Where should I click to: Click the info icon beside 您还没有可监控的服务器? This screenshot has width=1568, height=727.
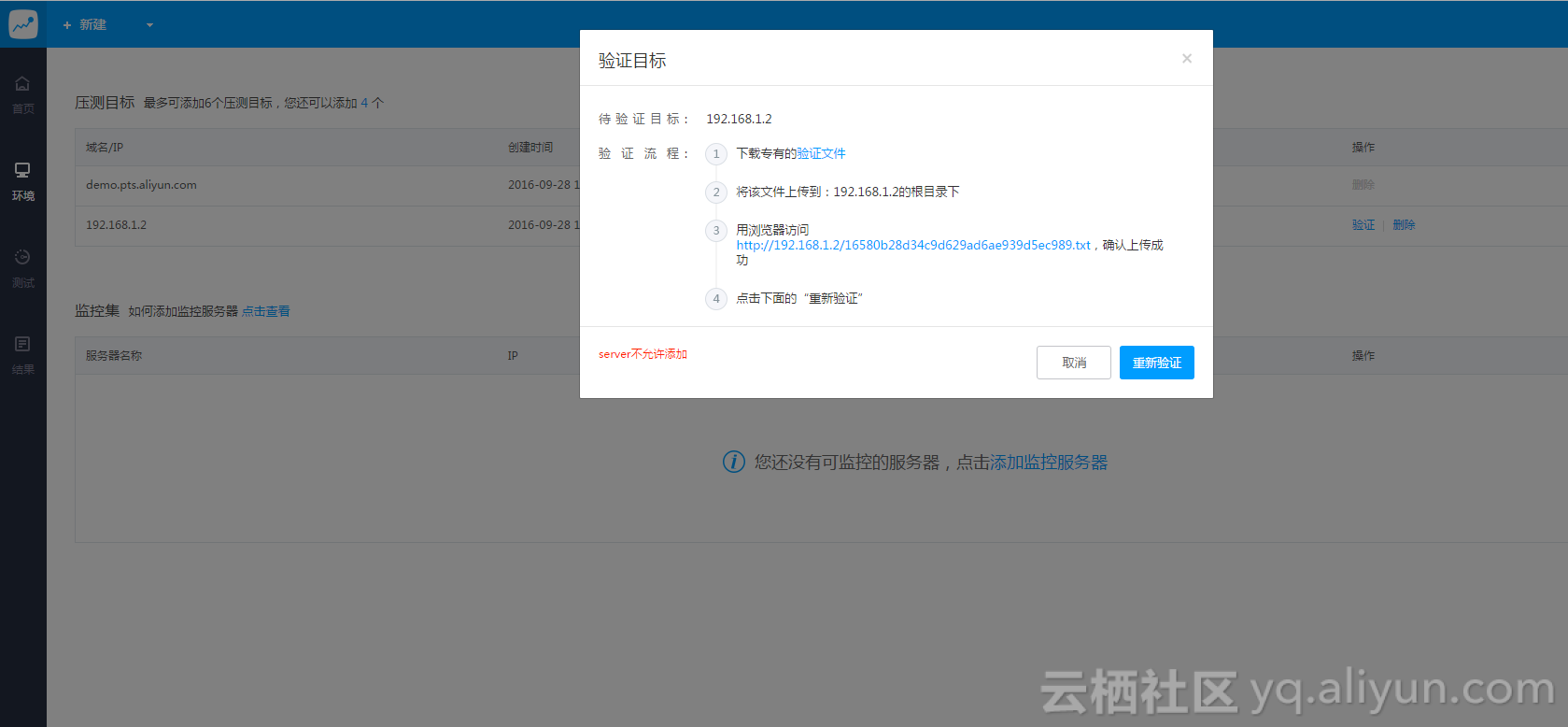[x=734, y=462]
